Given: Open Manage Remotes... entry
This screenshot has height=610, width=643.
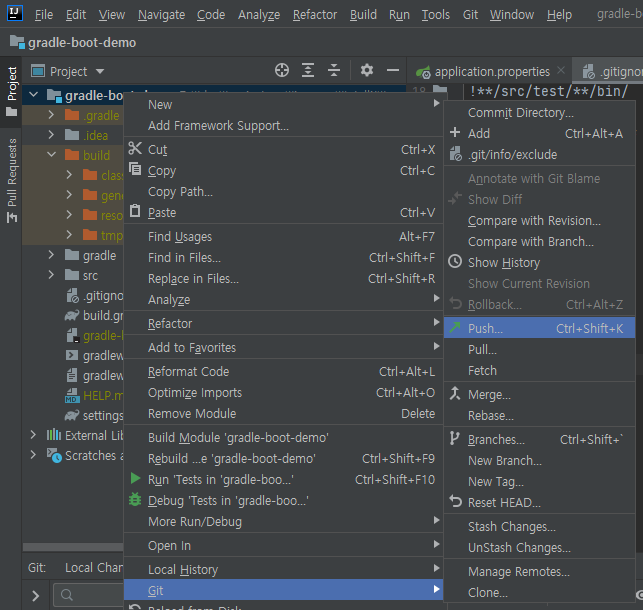Looking at the screenshot, I should coord(539,571).
